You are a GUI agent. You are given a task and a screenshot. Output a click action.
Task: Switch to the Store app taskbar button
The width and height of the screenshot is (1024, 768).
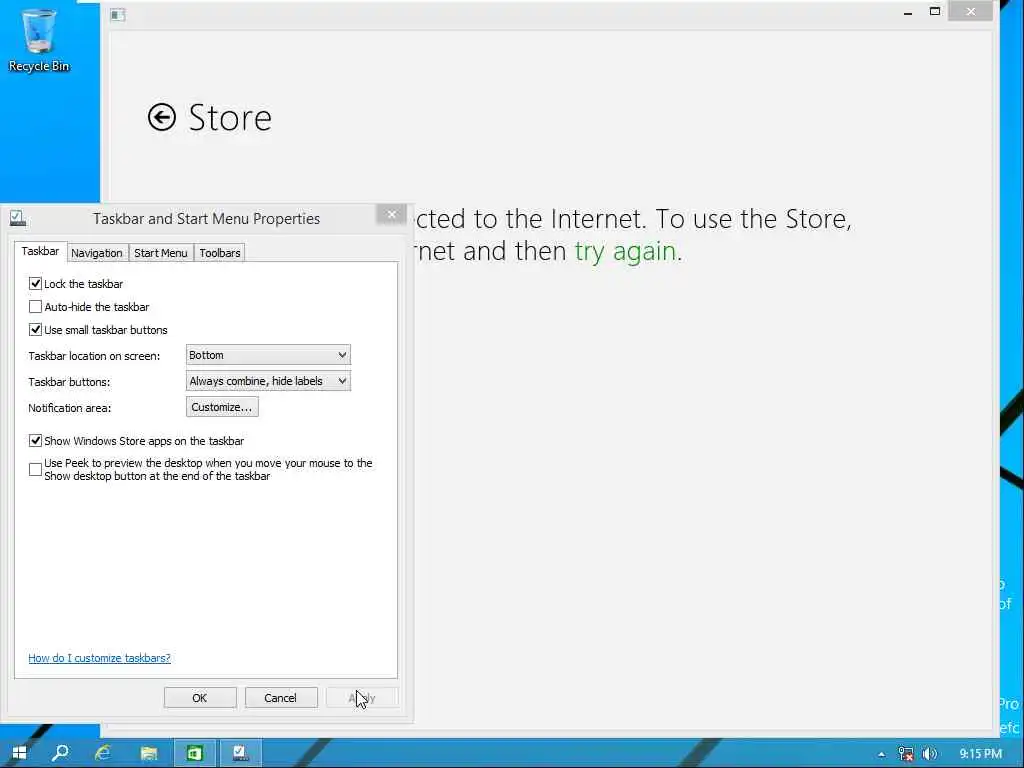coord(195,753)
